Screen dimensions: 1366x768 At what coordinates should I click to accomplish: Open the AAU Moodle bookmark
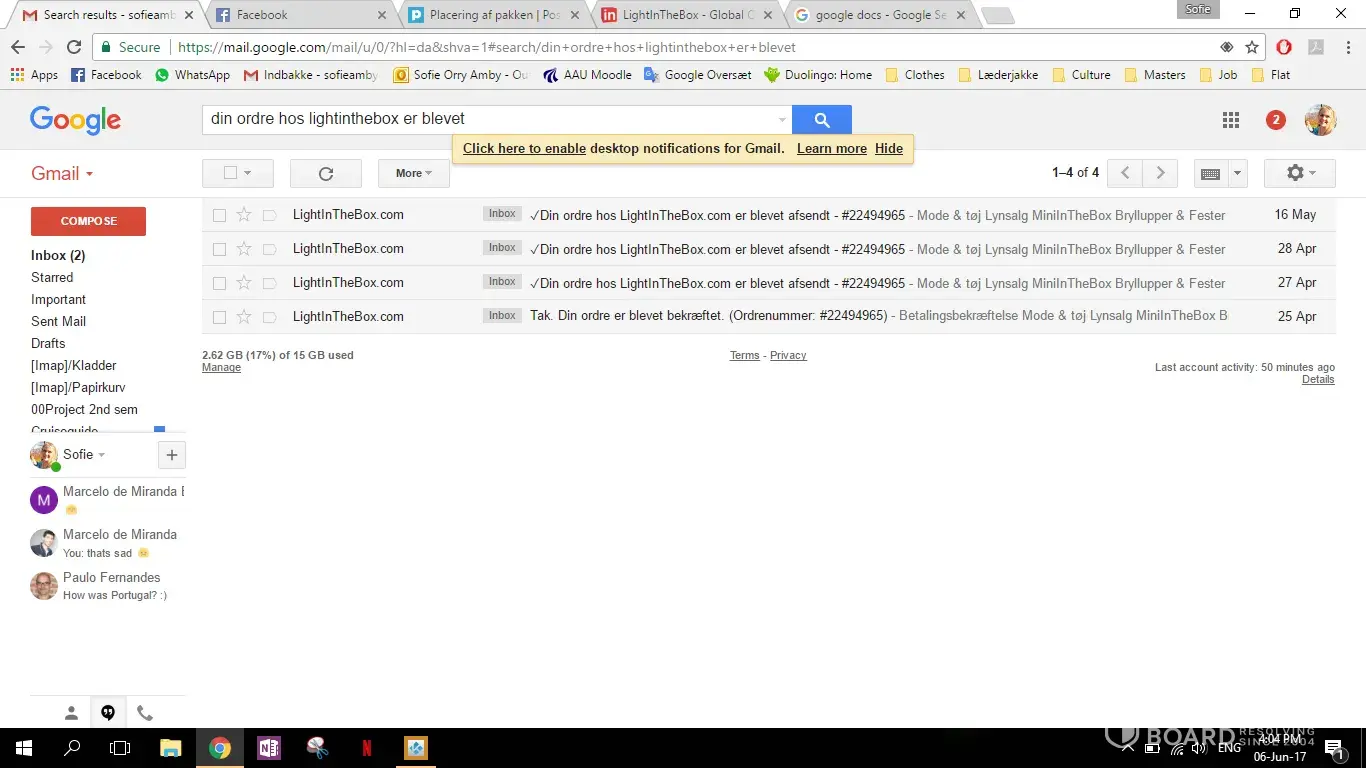coord(587,75)
